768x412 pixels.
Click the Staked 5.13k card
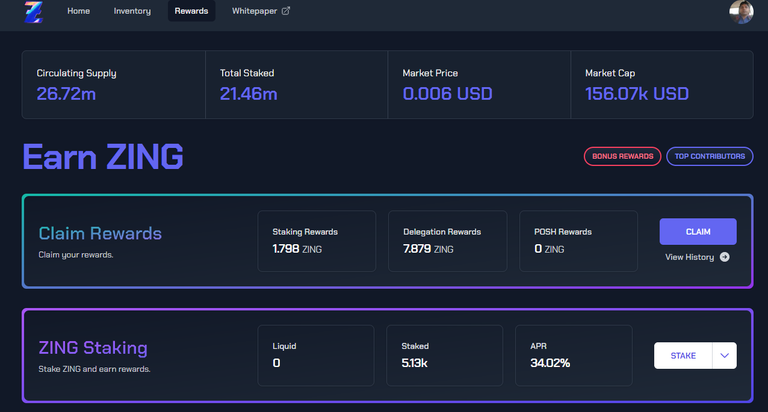445,356
